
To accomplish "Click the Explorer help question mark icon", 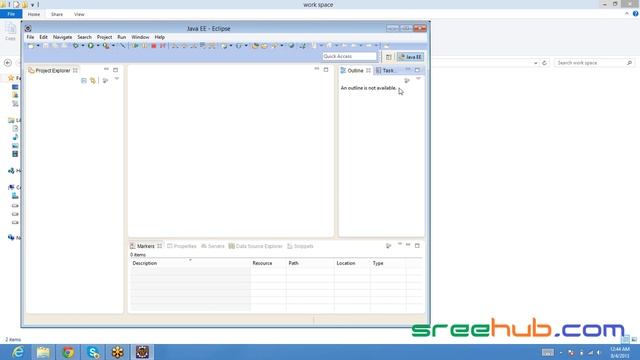I will [x=635, y=14].
